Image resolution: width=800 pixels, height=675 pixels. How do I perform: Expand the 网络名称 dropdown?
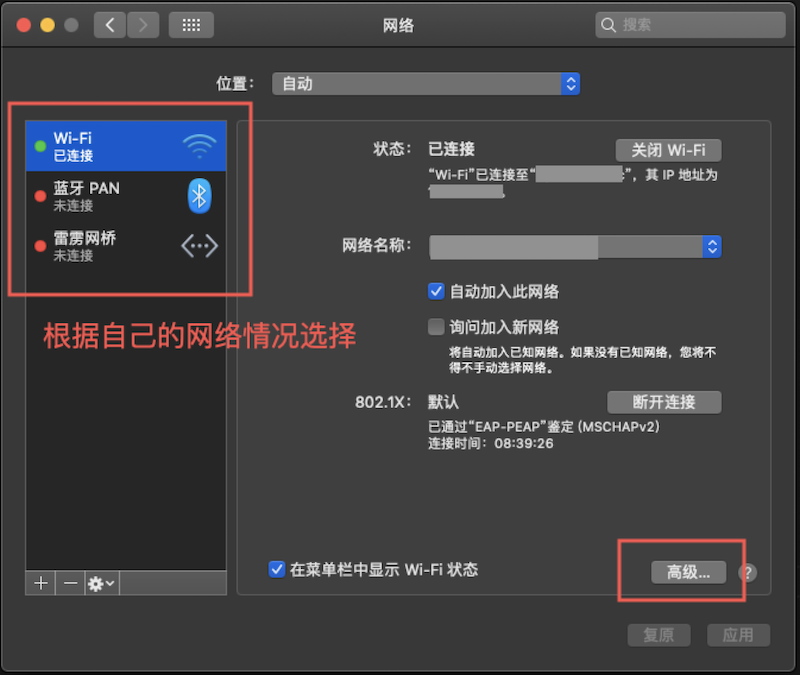pos(711,246)
